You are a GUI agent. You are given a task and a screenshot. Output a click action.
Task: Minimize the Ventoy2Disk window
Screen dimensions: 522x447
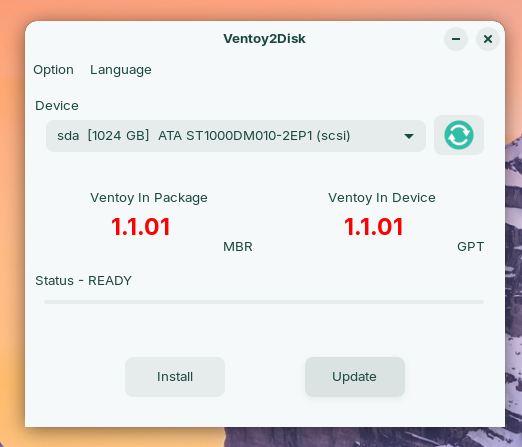pyautogui.click(x=456, y=39)
